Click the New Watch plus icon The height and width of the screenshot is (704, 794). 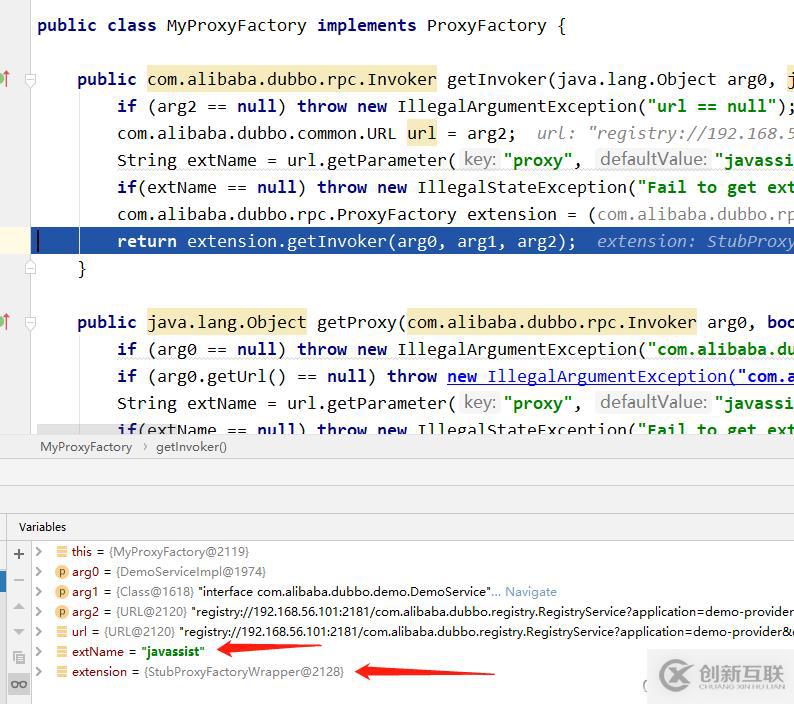click(18, 553)
